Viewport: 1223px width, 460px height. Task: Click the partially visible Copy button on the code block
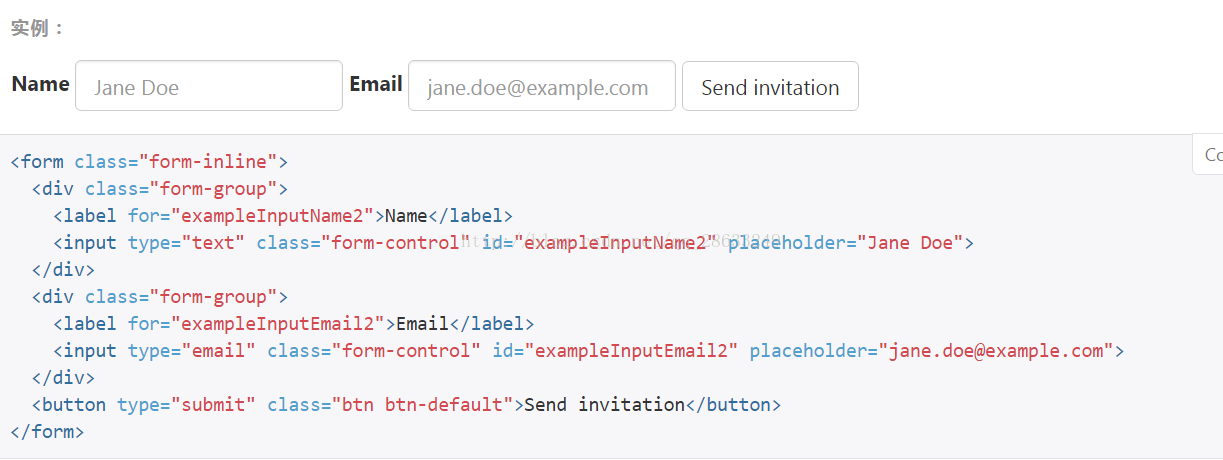[1208, 155]
